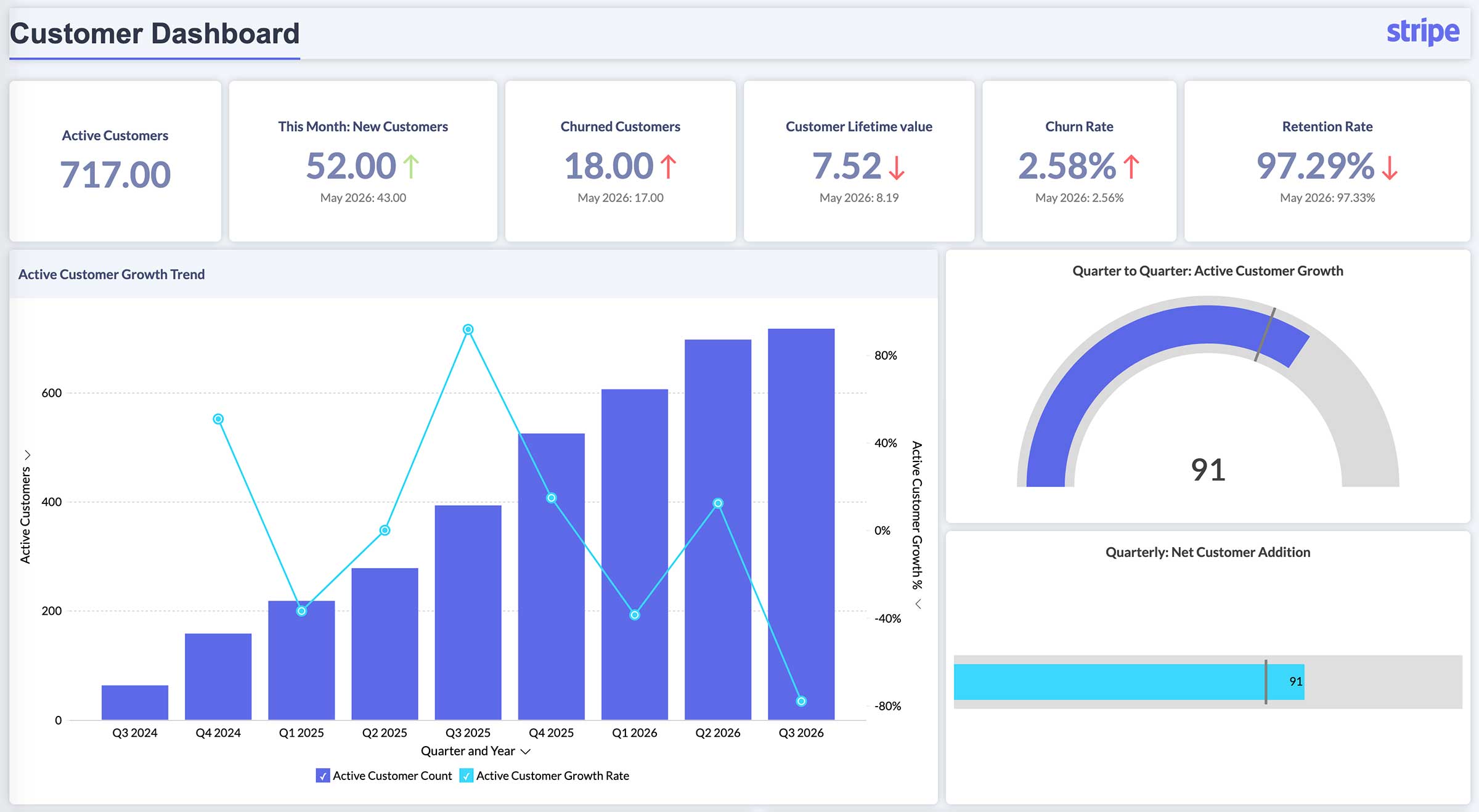Image resolution: width=1479 pixels, height=812 pixels.
Task: Click the 'May 2026: 8.19' comparison text
Action: point(859,198)
